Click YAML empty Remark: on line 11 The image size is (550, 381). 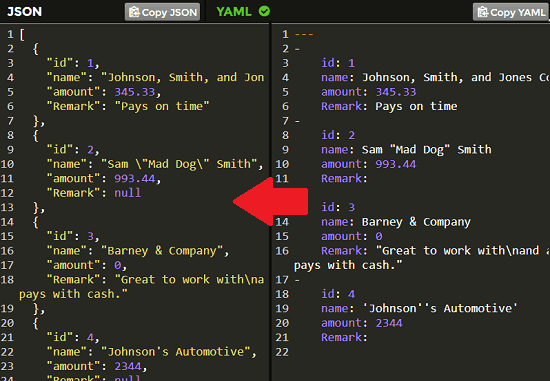coord(344,179)
